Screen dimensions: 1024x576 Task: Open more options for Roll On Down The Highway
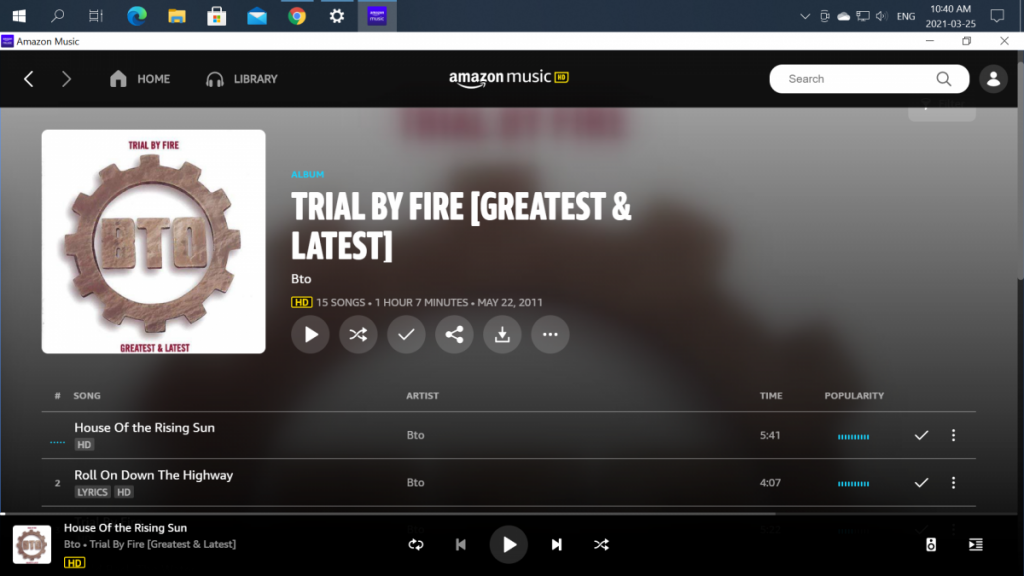pos(953,483)
